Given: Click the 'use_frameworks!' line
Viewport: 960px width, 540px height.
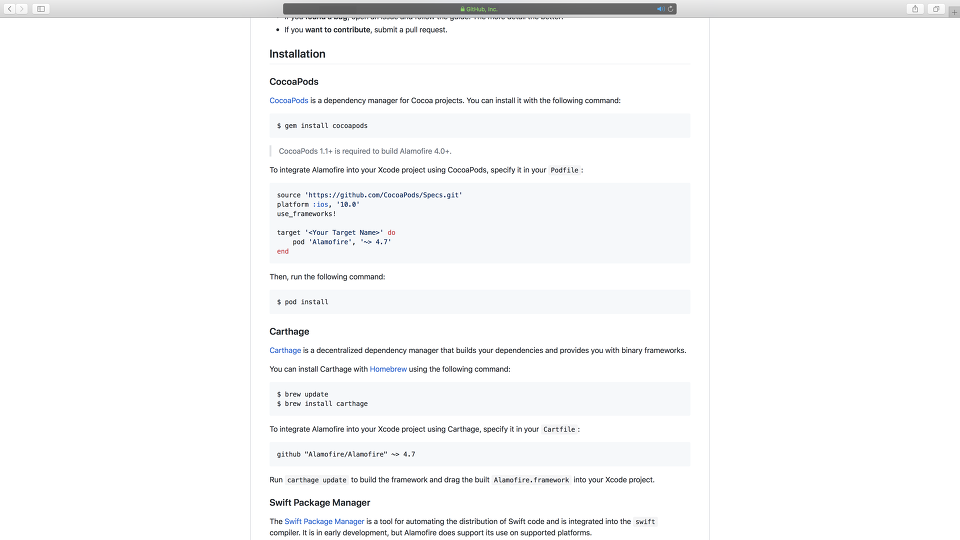Looking at the screenshot, I should tap(306, 214).
